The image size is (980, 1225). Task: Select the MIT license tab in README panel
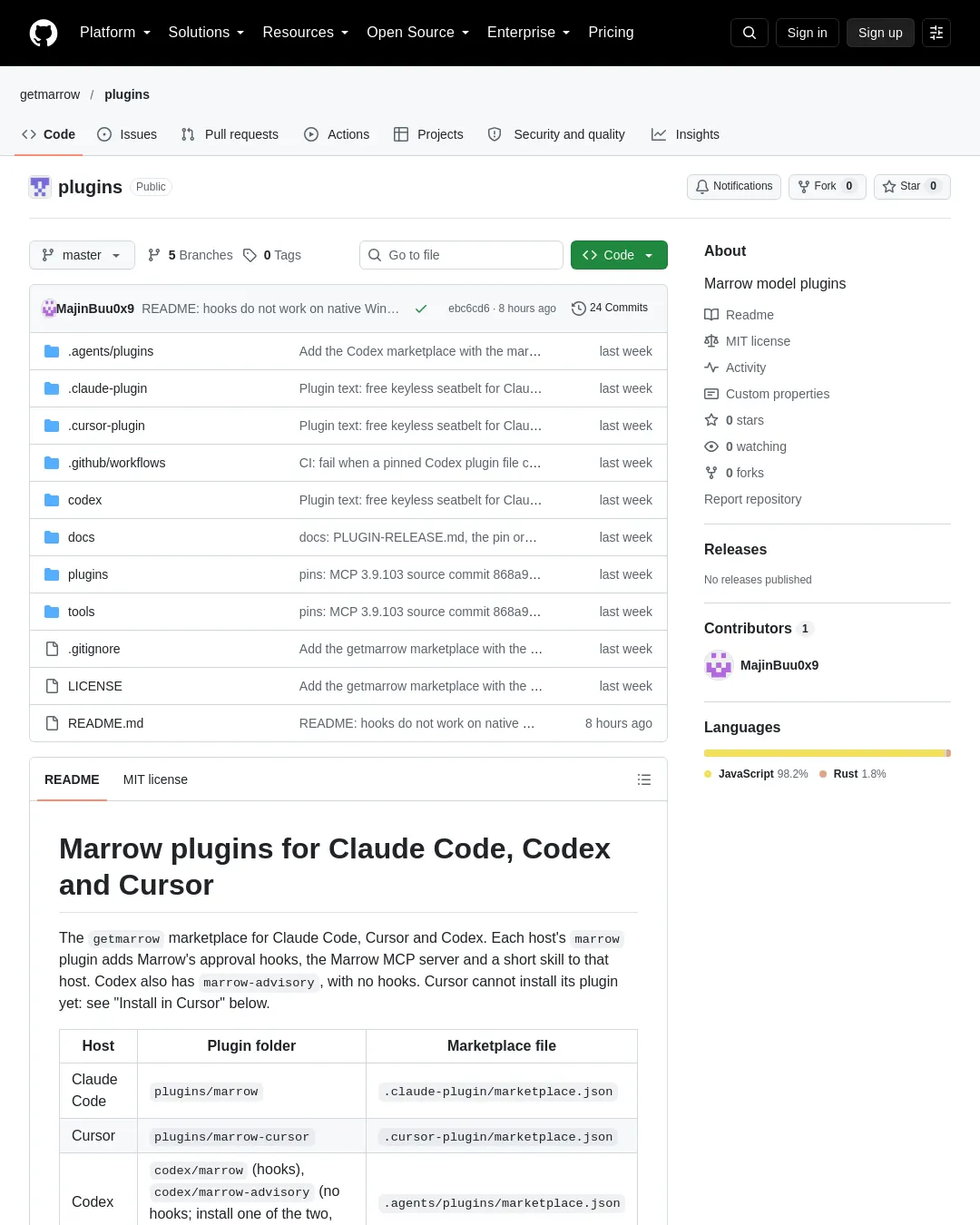coord(155,779)
